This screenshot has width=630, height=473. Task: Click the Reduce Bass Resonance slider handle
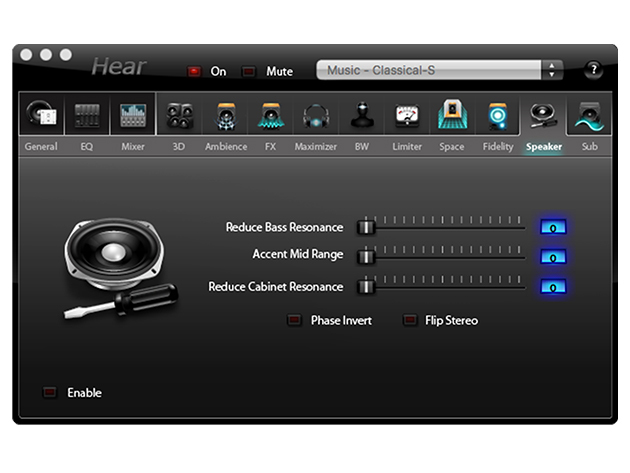coord(366,227)
